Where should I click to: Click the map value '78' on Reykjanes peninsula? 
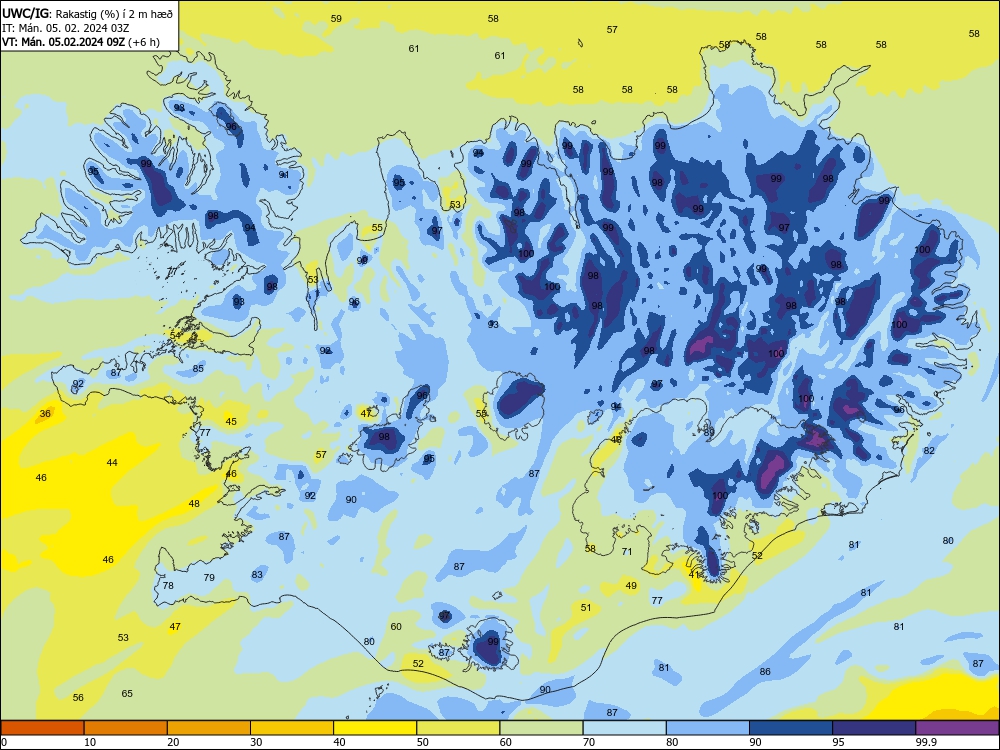tap(168, 585)
